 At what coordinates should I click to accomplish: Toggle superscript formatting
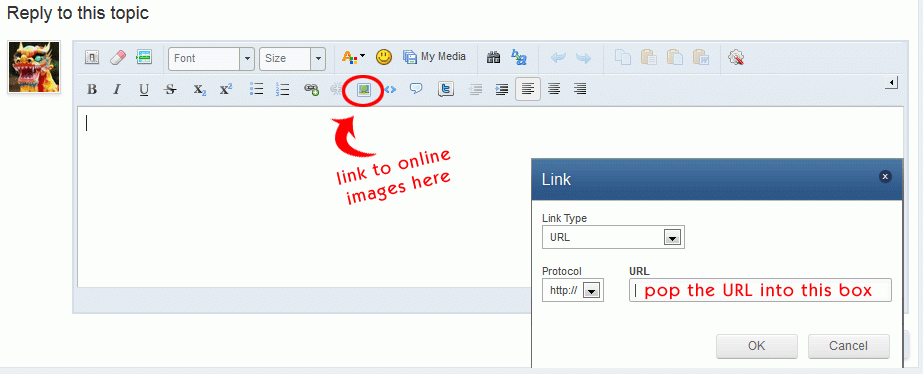click(225, 90)
